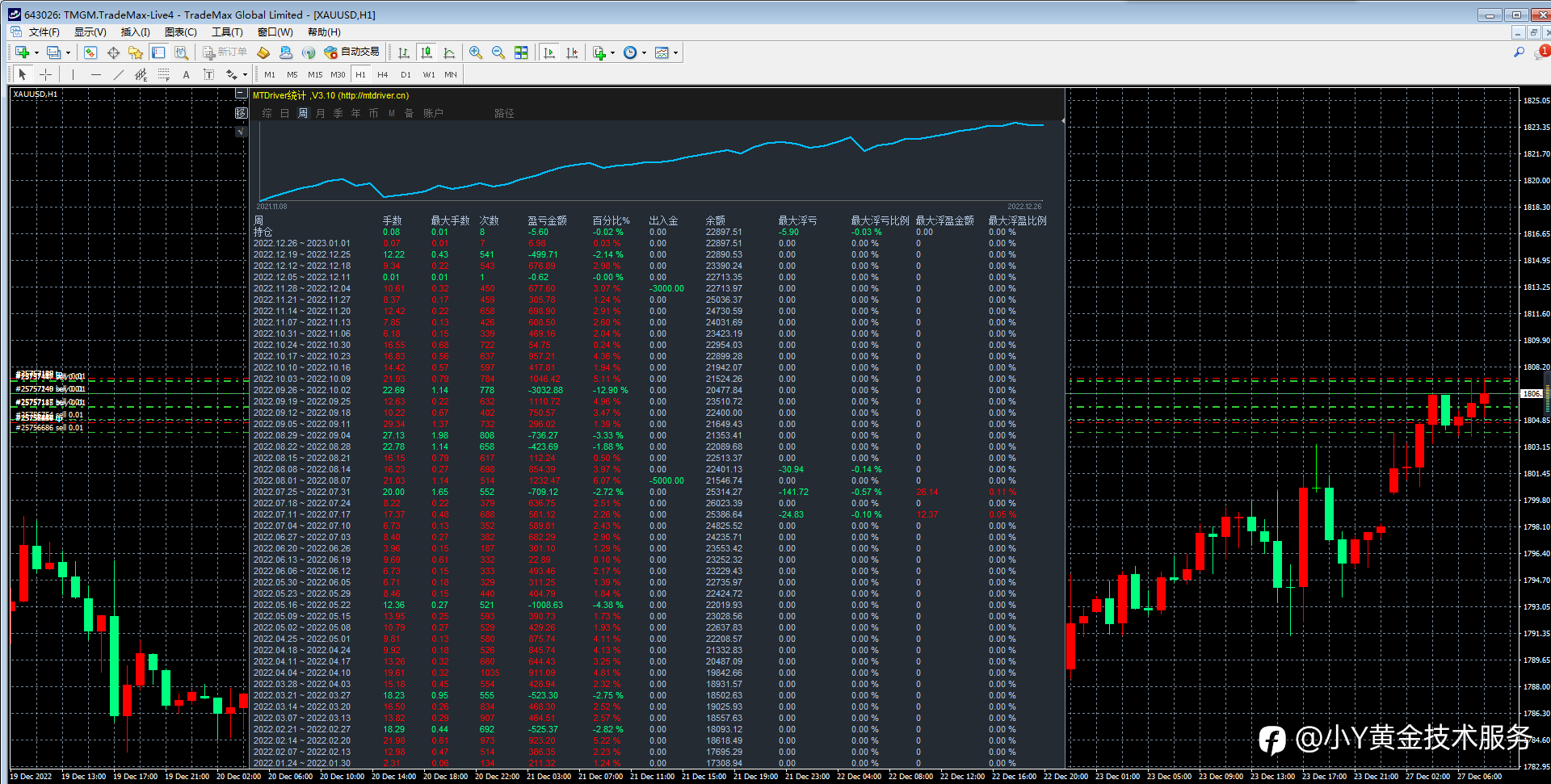Click the √ button beside statistics panel

[x=241, y=131]
